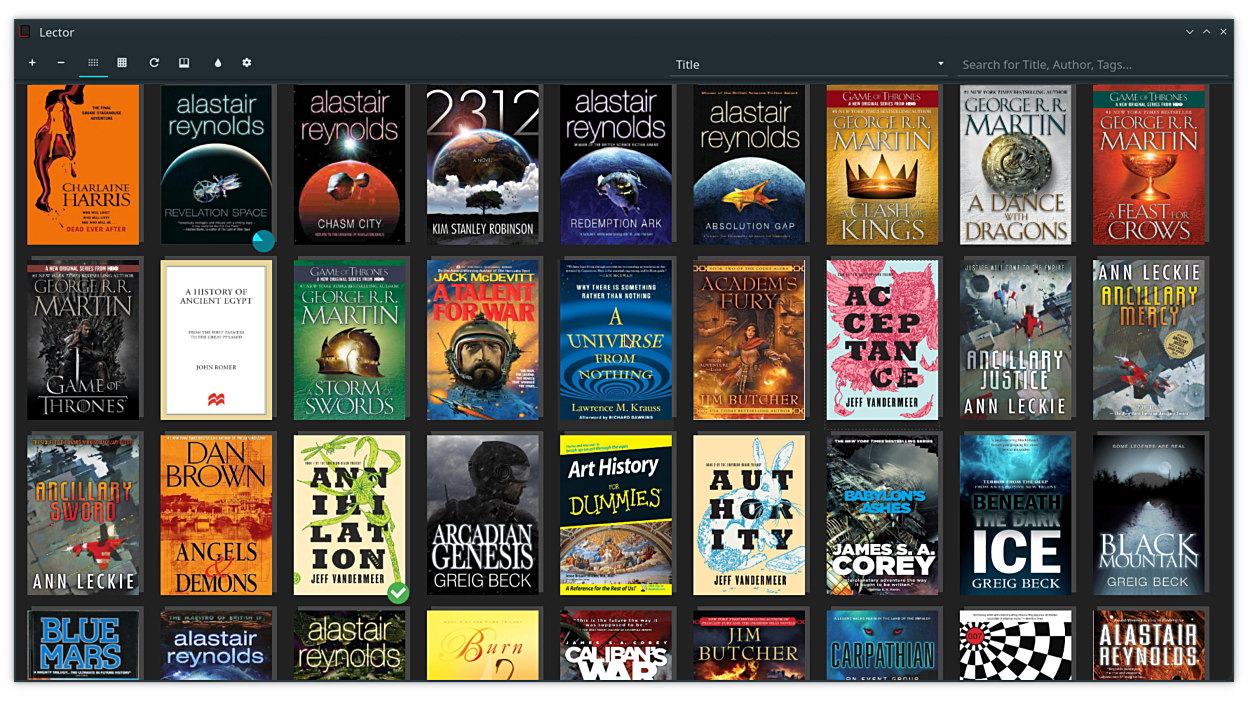
Task: Select Dan Brown's Angels & Demons cover
Action: coord(216,515)
